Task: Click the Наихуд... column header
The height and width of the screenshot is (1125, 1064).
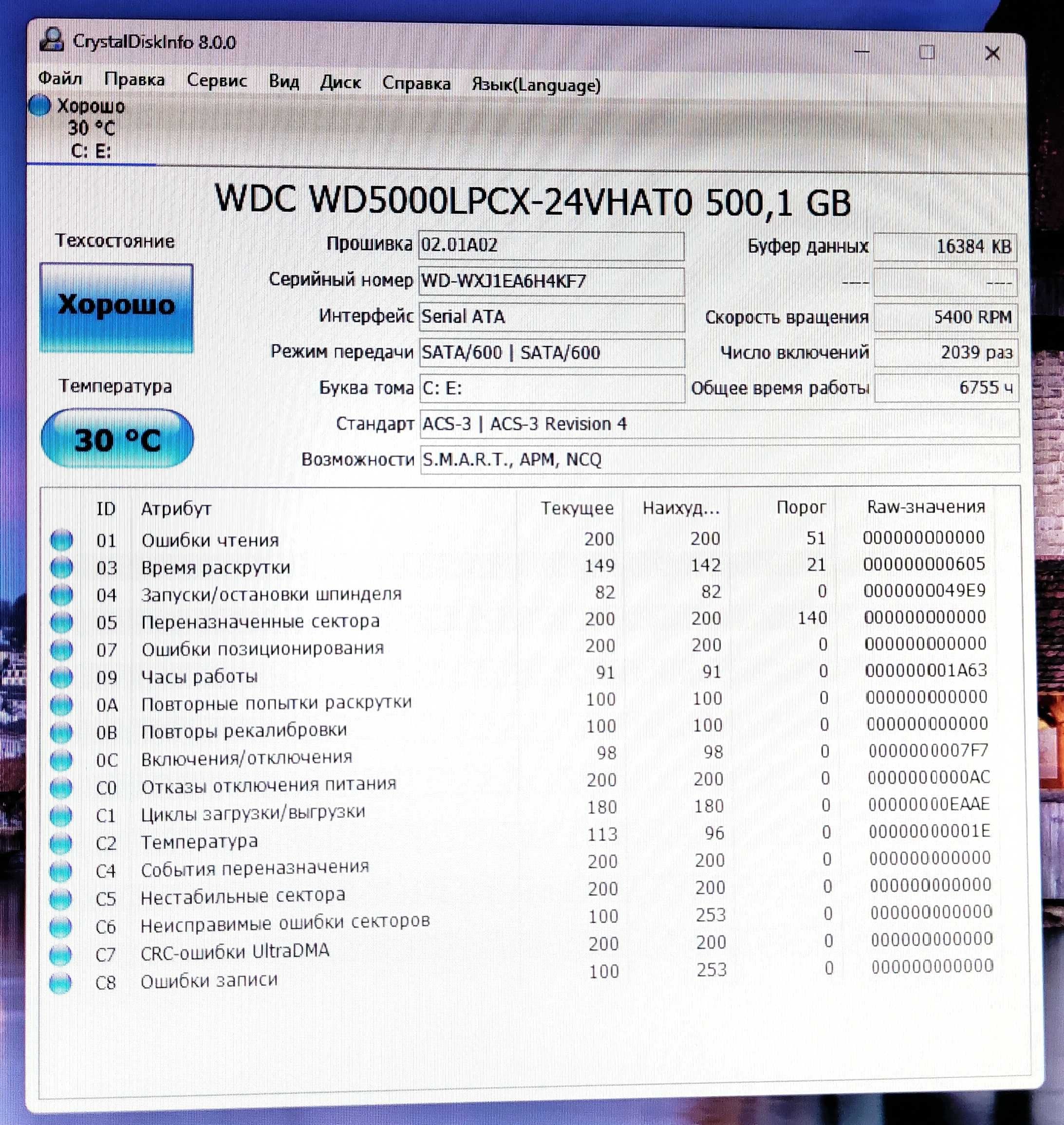Action: pyautogui.click(x=681, y=508)
